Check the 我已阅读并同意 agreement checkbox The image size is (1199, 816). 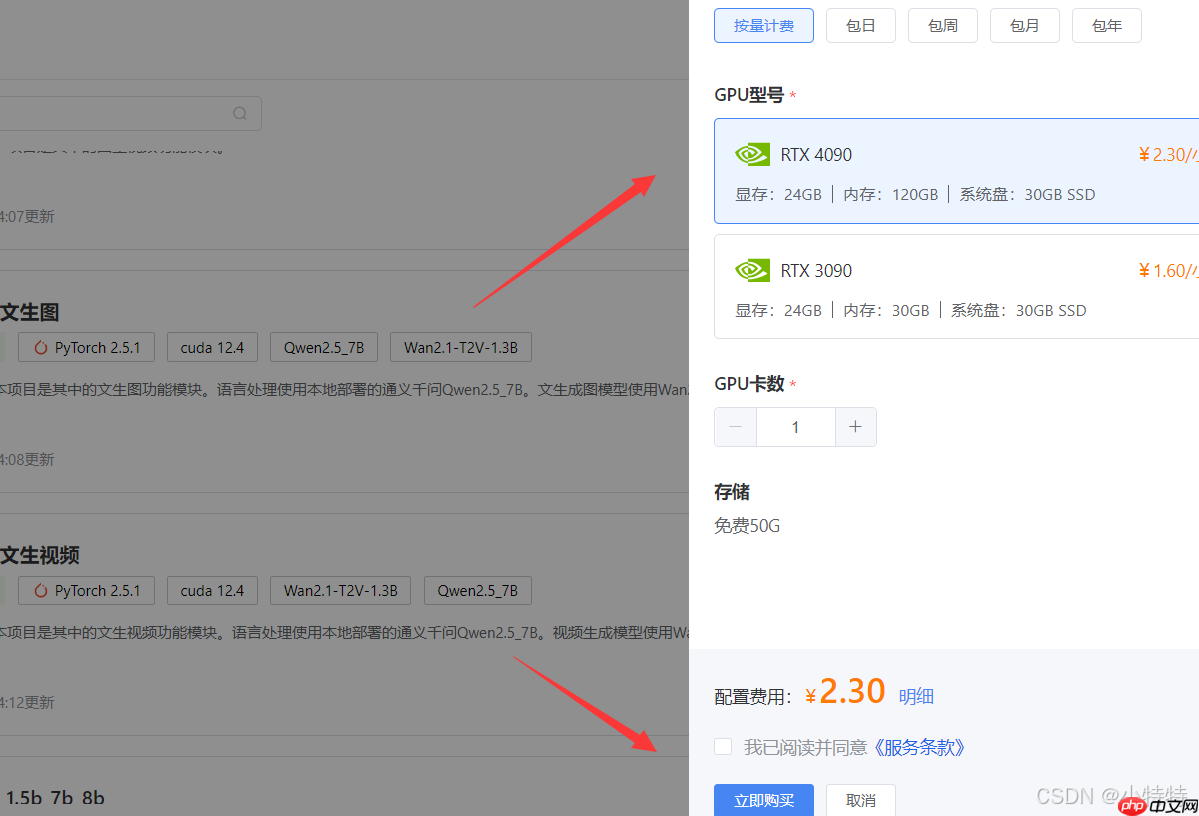tap(723, 746)
